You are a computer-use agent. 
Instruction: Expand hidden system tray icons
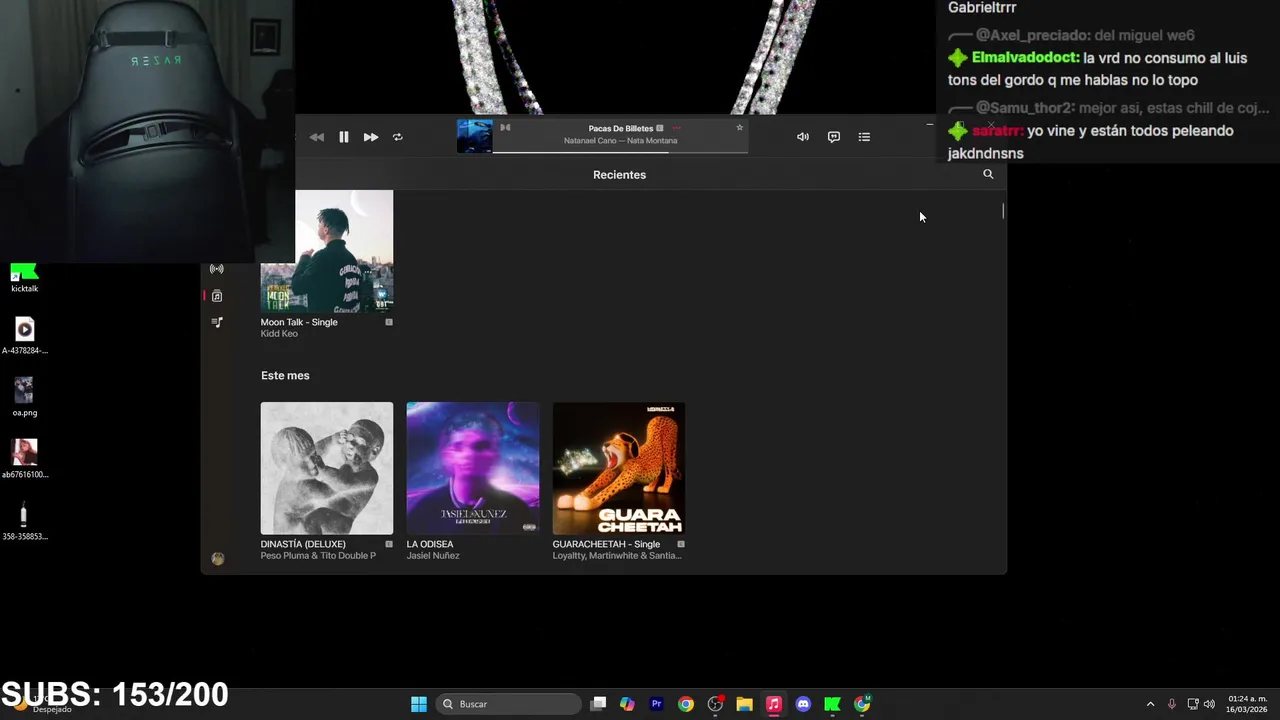(x=1150, y=704)
